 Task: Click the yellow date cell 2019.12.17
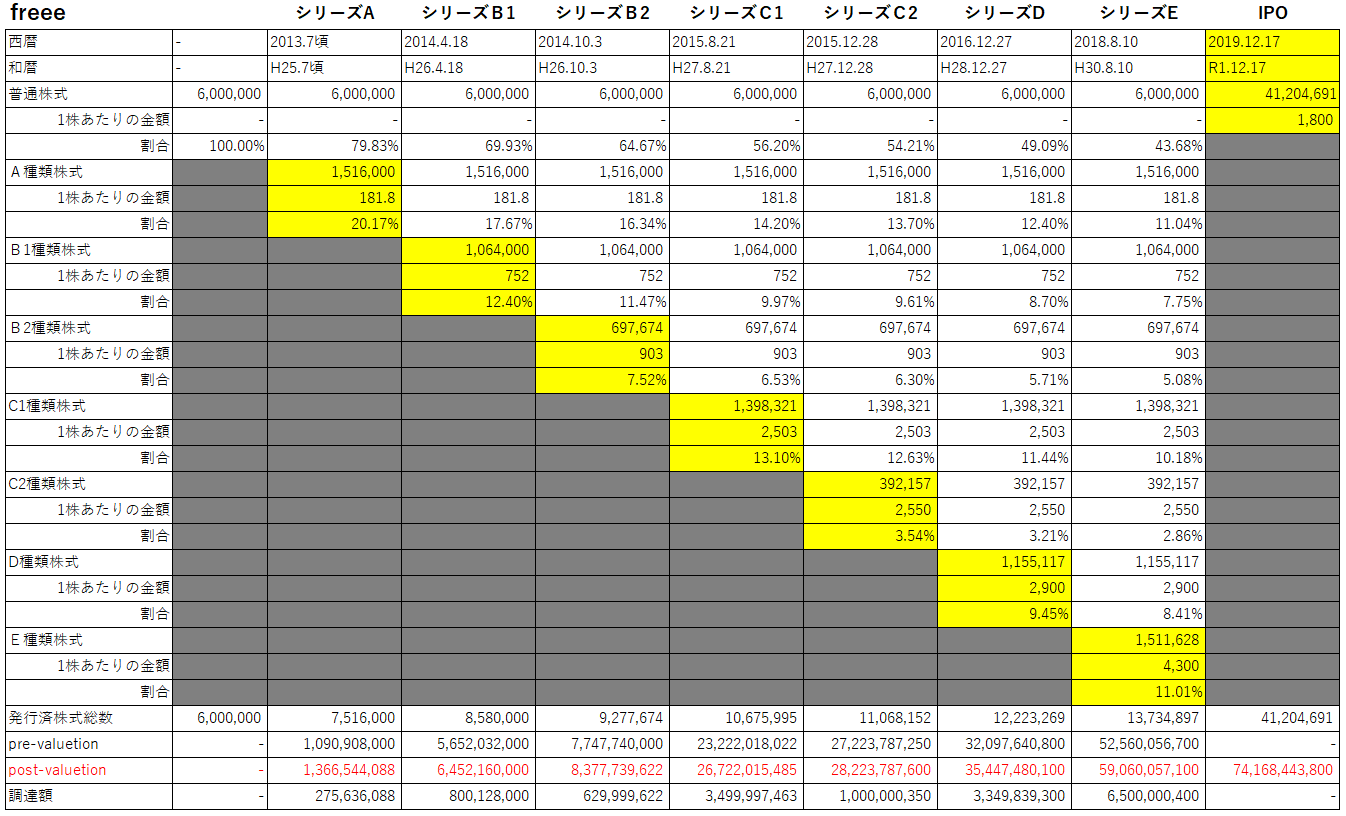[1272, 43]
